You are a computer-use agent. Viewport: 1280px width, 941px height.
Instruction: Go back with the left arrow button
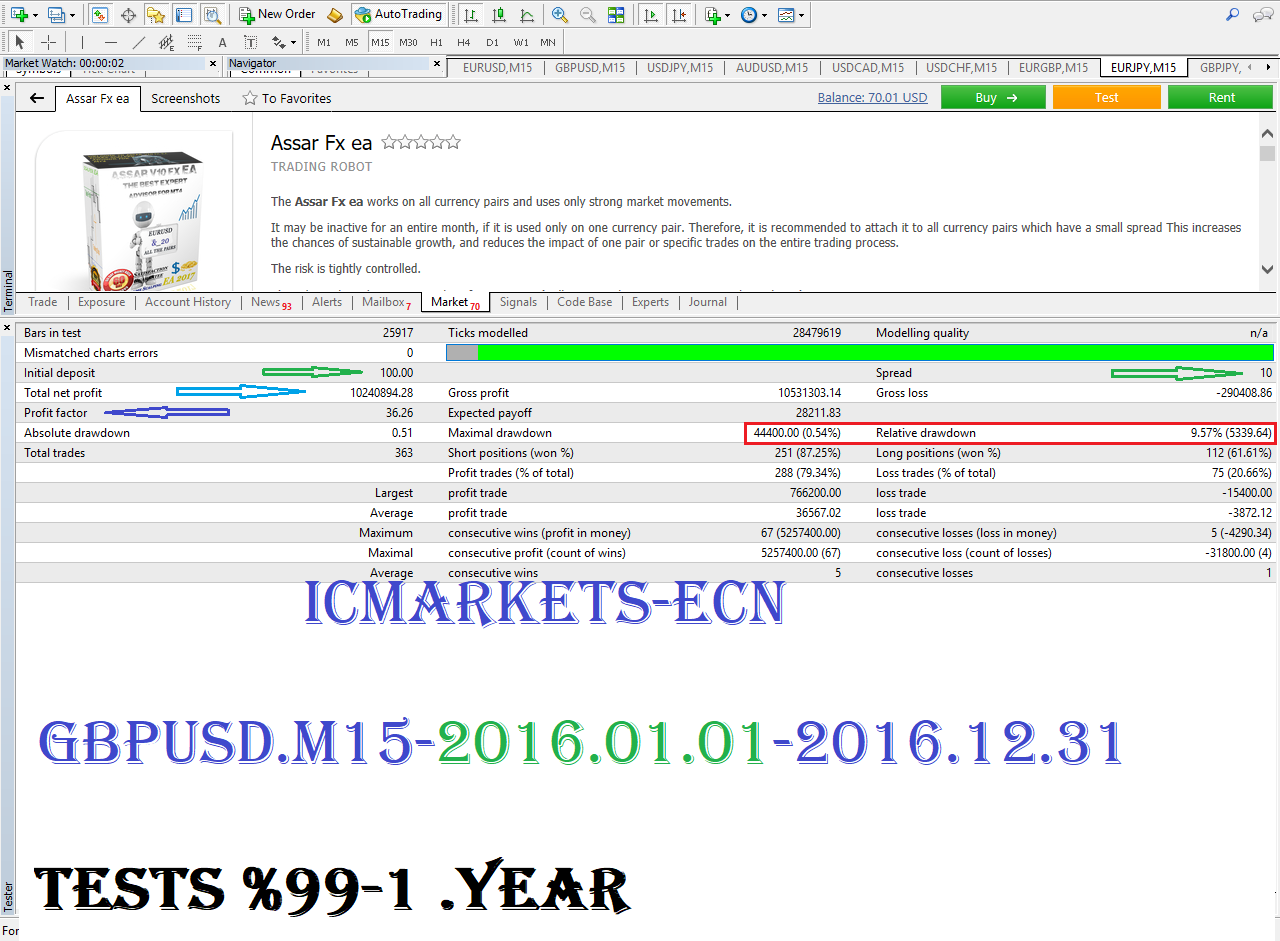(37, 98)
